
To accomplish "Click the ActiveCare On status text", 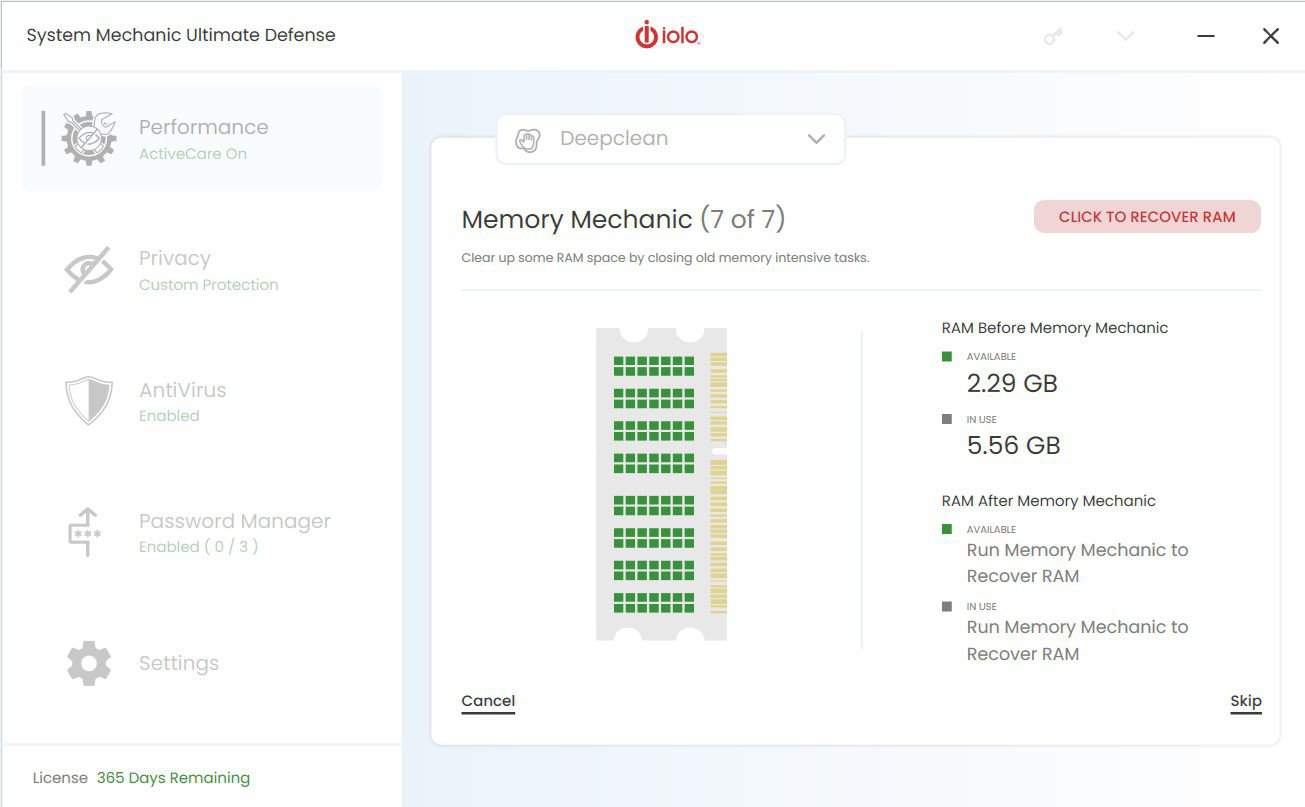I will click(x=193, y=154).
